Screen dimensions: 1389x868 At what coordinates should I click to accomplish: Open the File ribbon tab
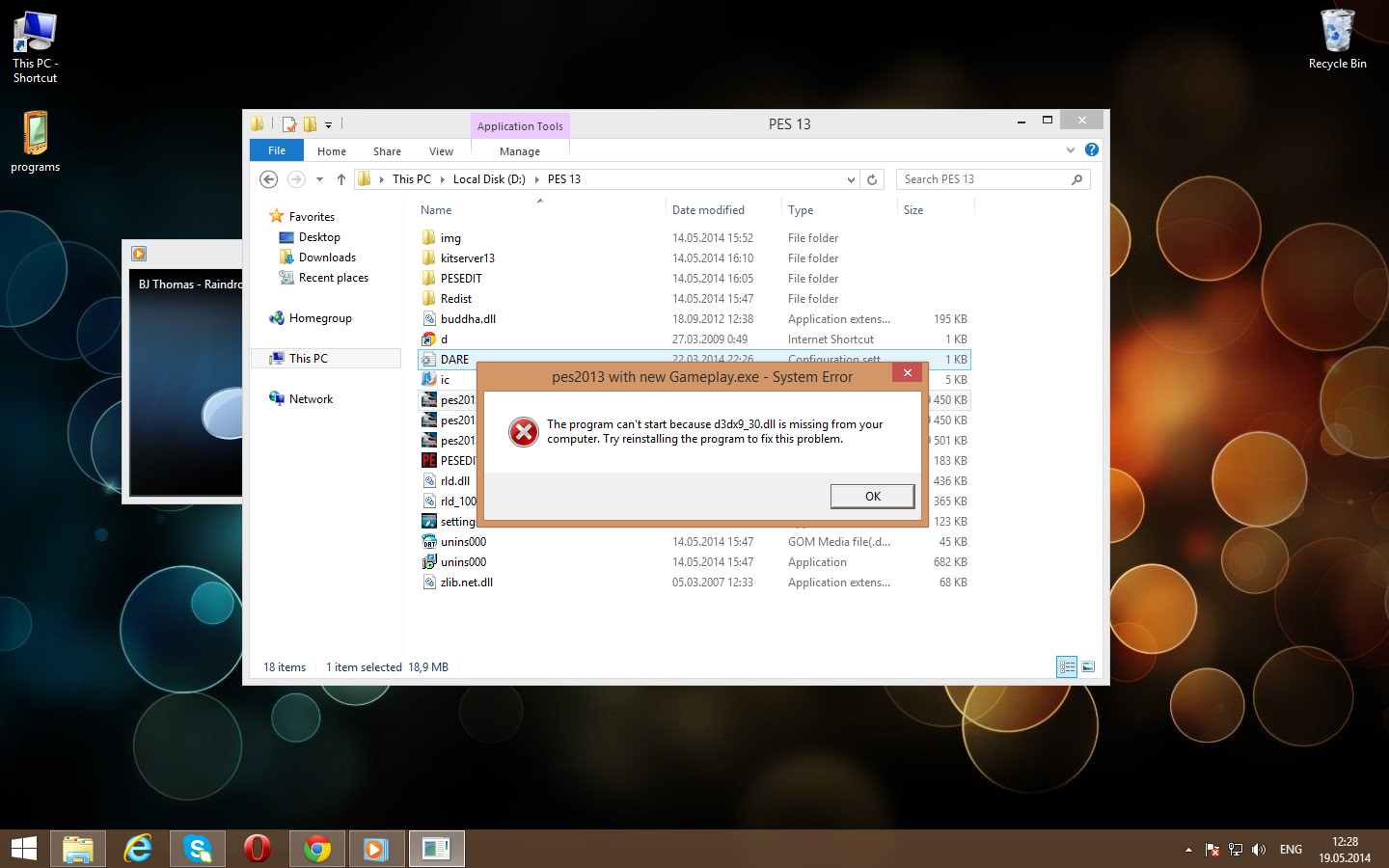tap(277, 150)
